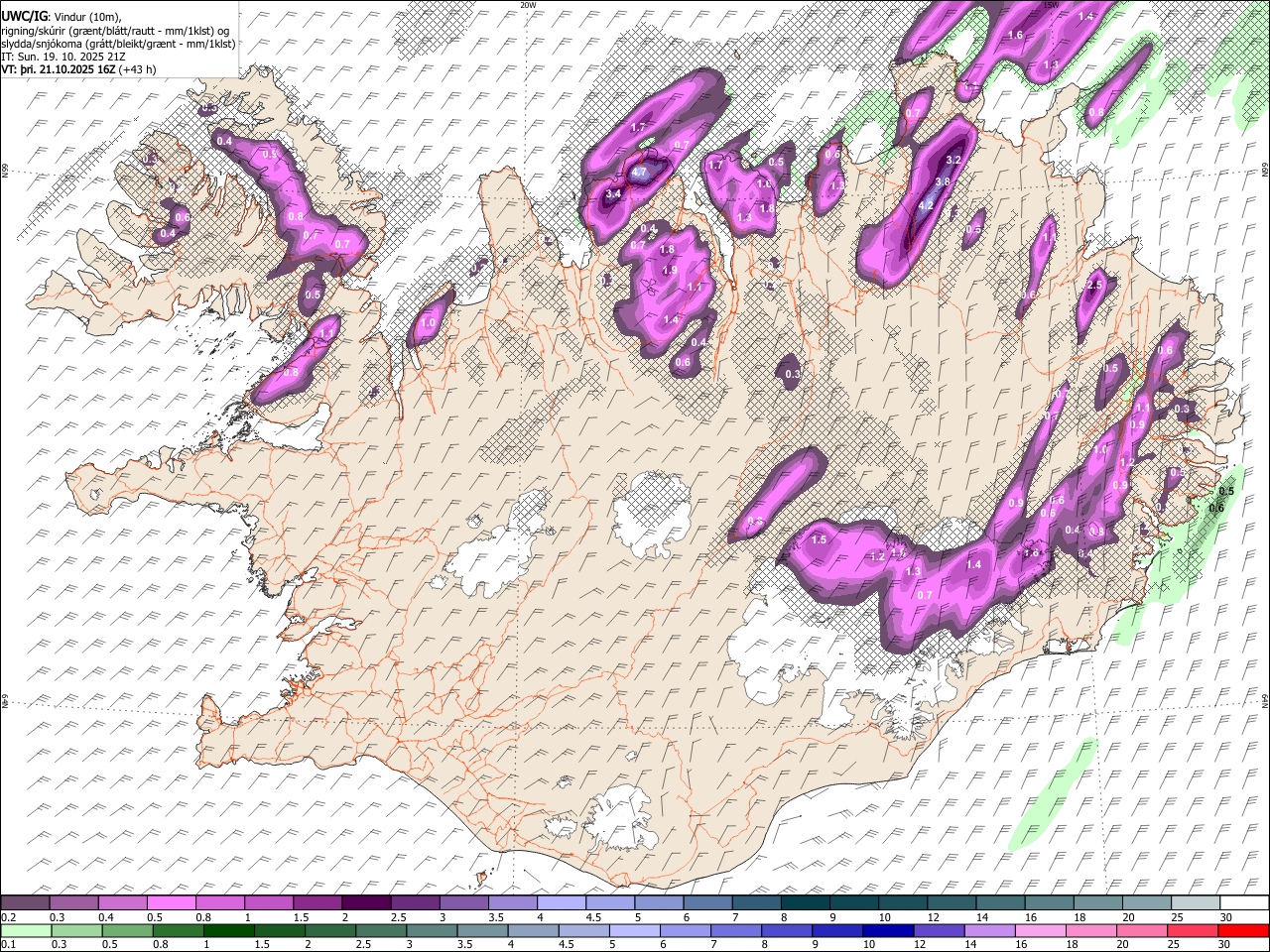1270x952 pixels.
Task: Select the pale green swatch right of lower-scale '0.1'
Action: pos(25,931)
